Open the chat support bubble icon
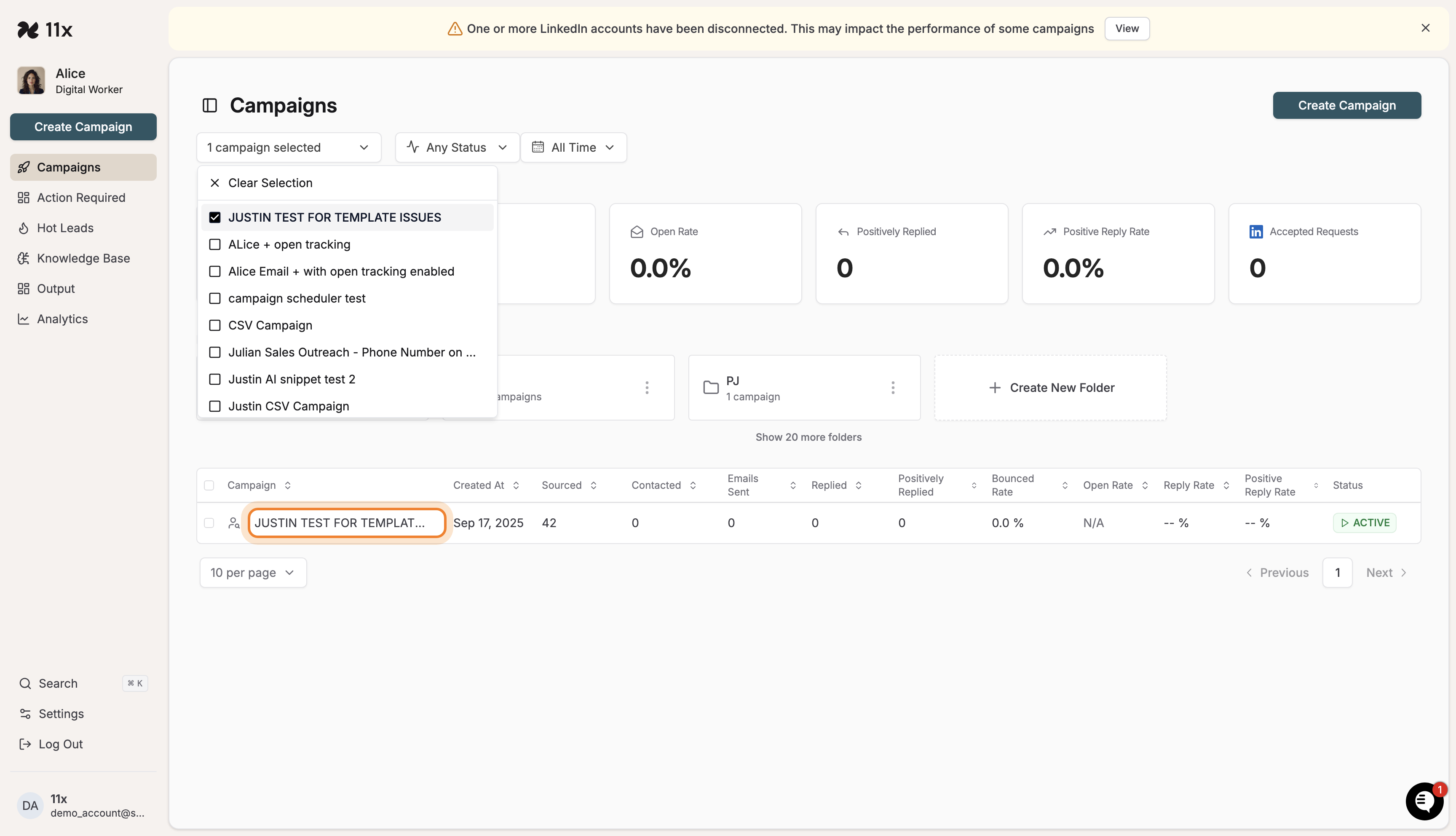The width and height of the screenshot is (1456, 836). [1424, 801]
